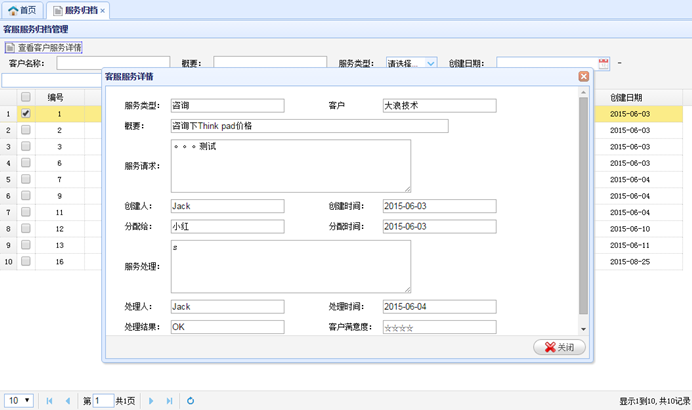Focus the 客户名称 search field
The height and width of the screenshot is (410, 692).
[x=113, y=63]
